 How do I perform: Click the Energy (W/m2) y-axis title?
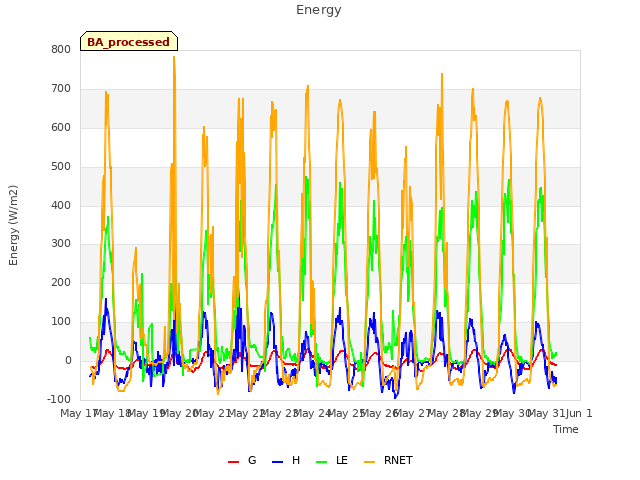click(13, 225)
